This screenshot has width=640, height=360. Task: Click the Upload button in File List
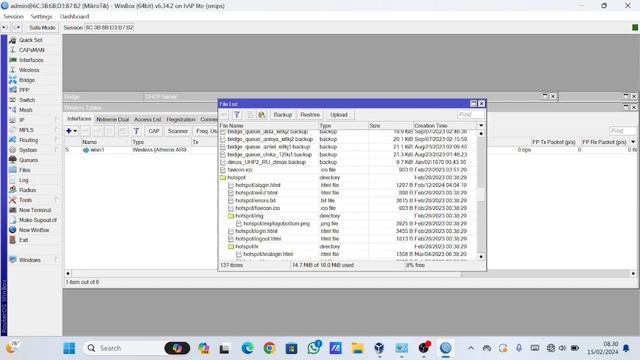click(339, 115)
